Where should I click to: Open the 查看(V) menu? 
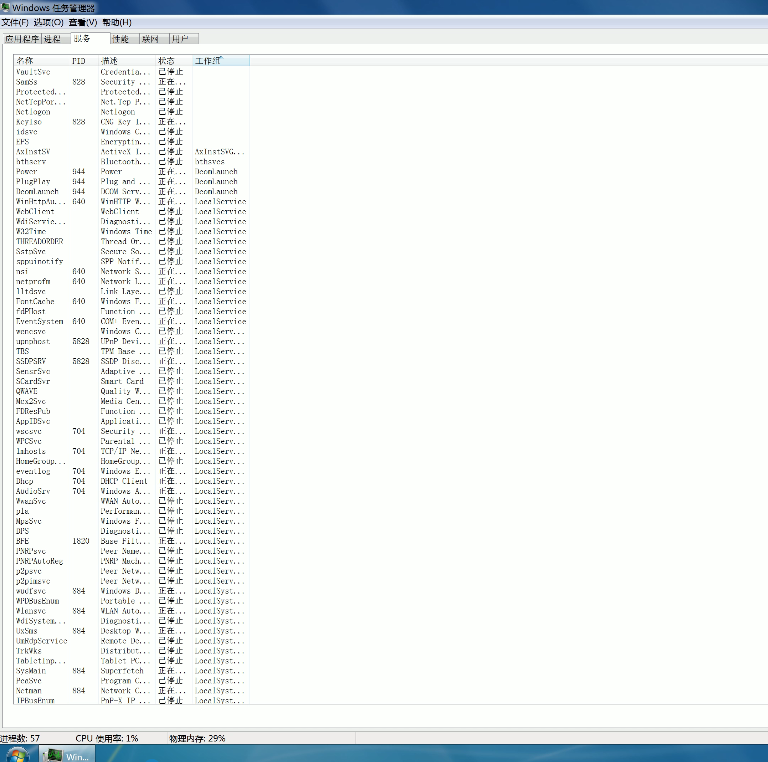[83, 23]
